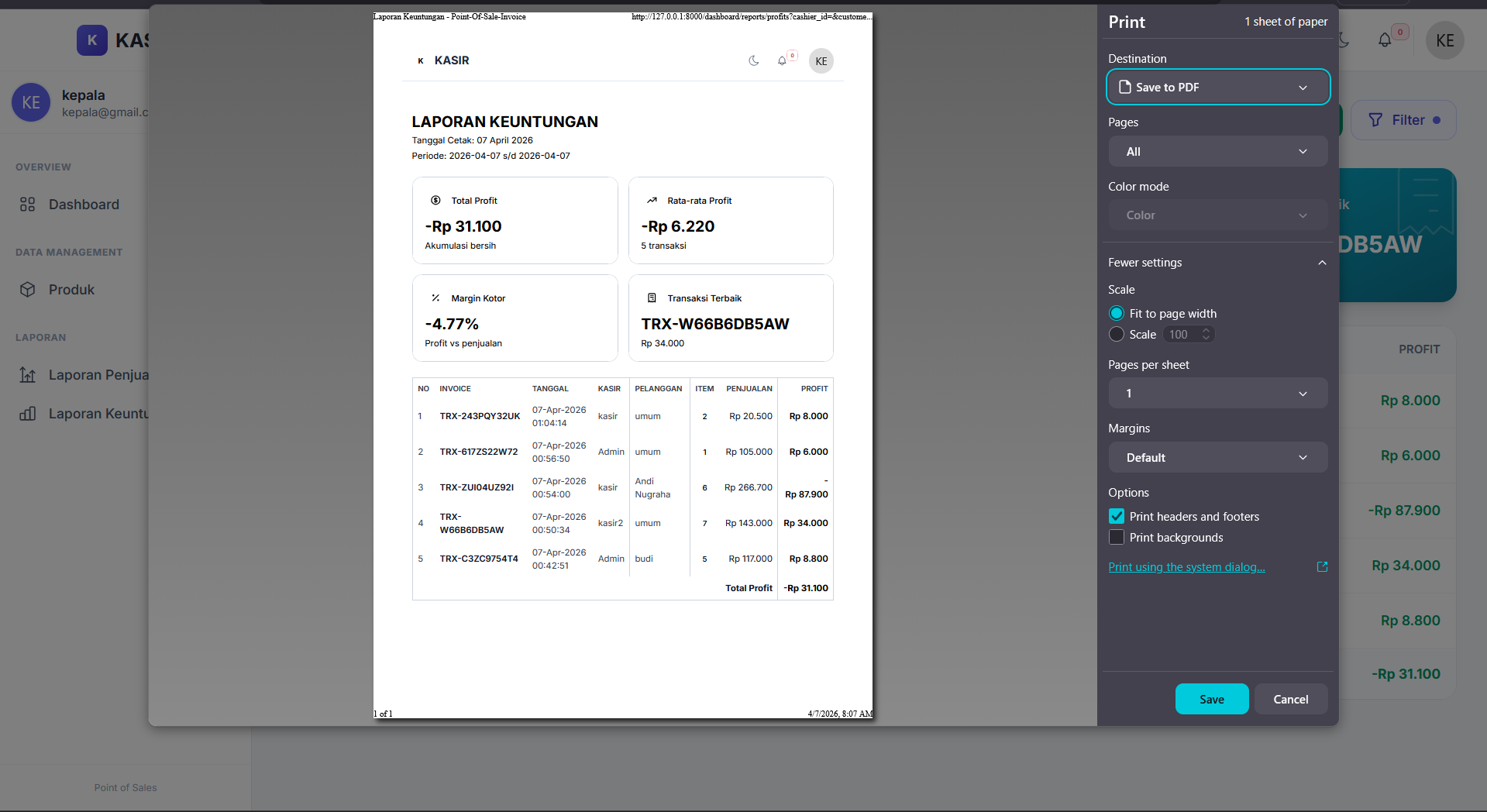The height and width of the screenshot is (812, 1487).
Task: Click the Save to PDF document icon
Action: point(1124,87)
